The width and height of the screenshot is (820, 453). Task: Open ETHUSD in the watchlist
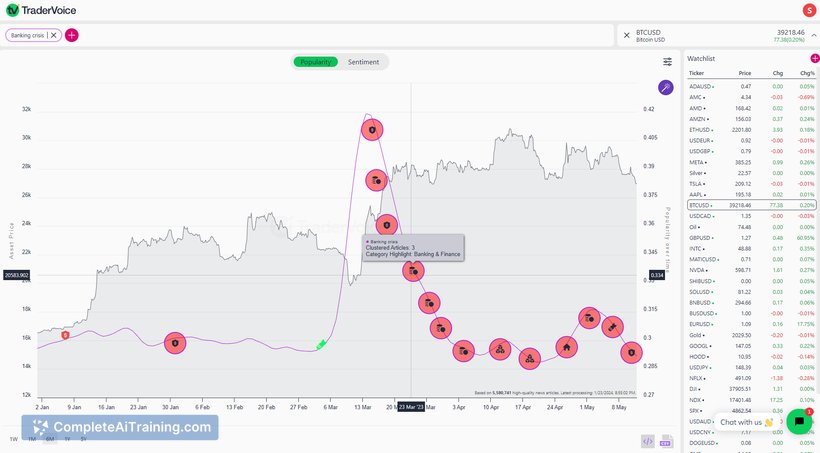click(751, 130)
